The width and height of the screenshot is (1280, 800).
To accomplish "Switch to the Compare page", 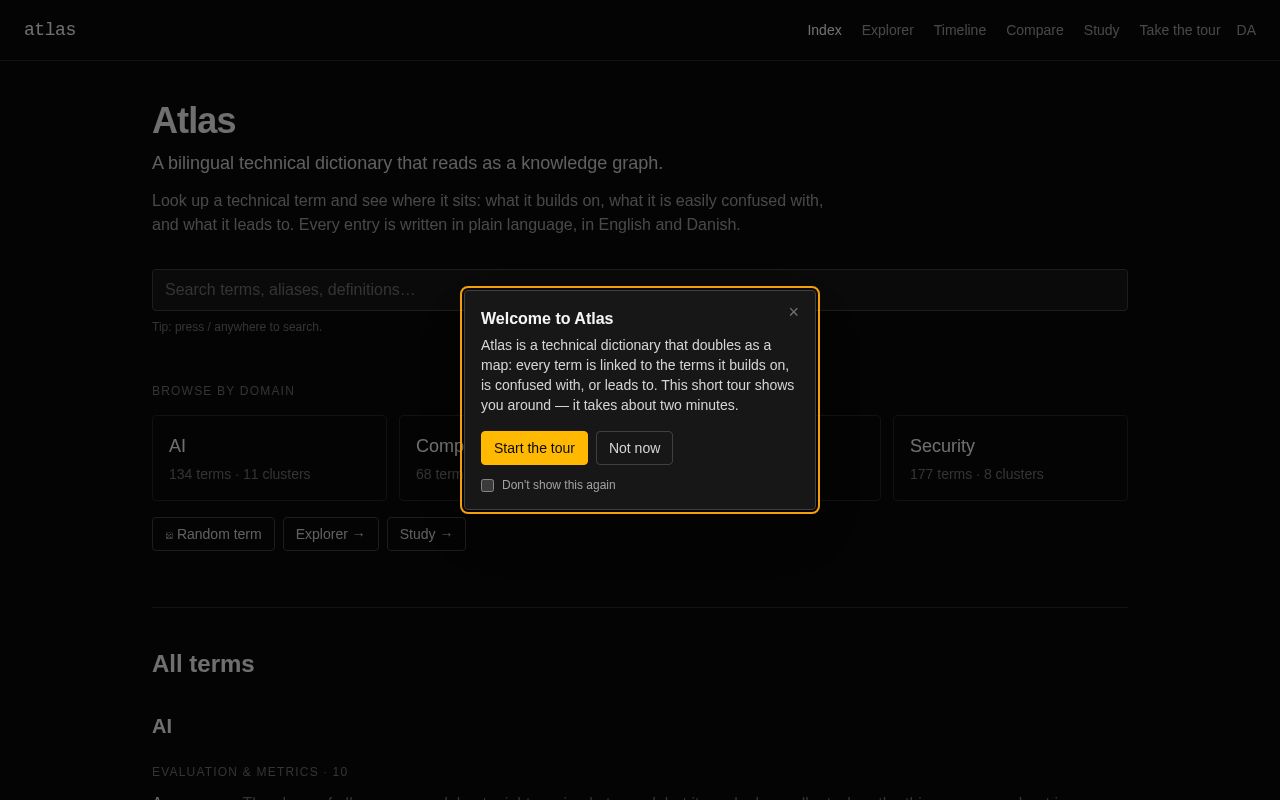I will 1035,30.
